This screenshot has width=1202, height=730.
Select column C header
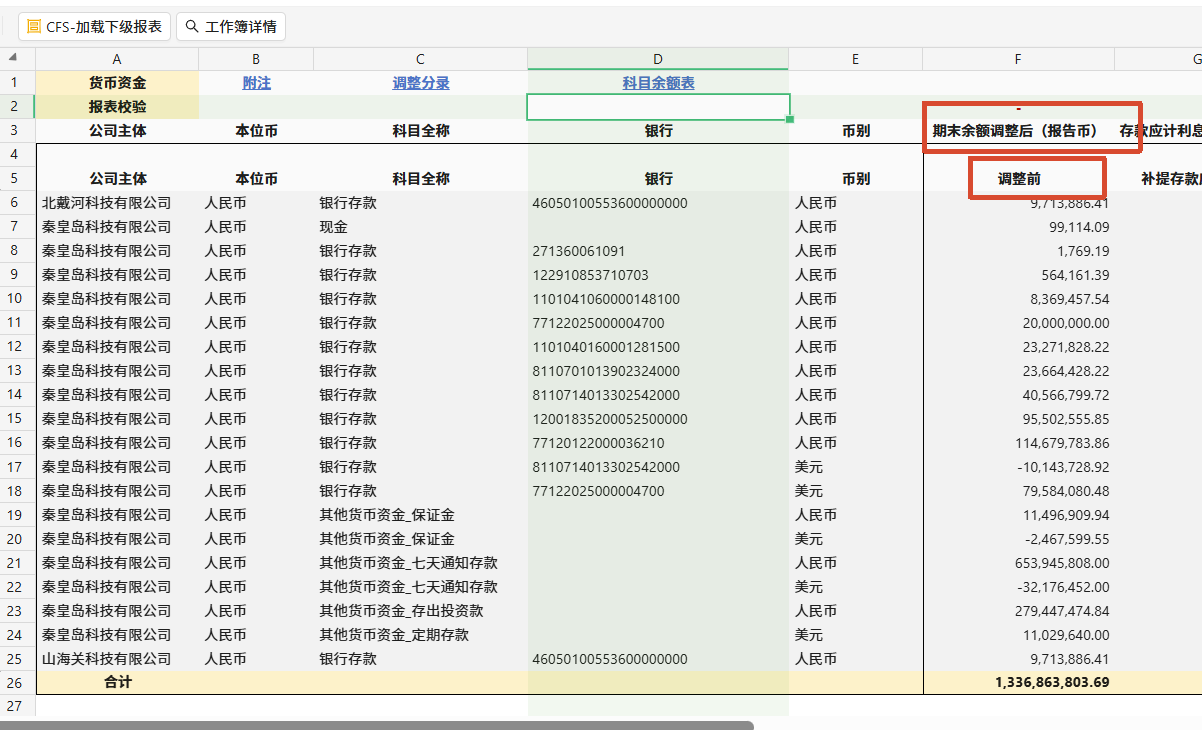420,59
